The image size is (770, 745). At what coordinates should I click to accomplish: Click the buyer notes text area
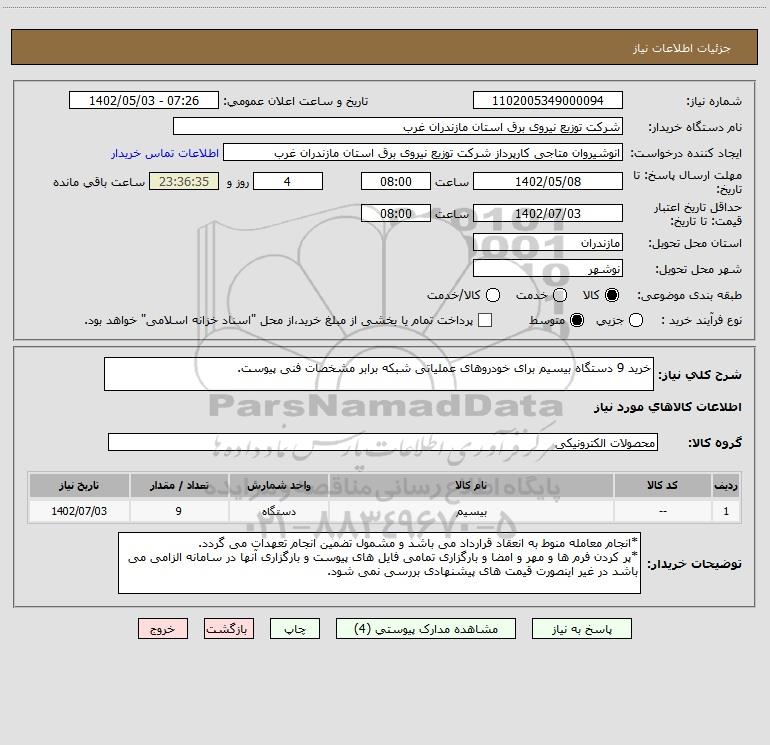(380, 563)
